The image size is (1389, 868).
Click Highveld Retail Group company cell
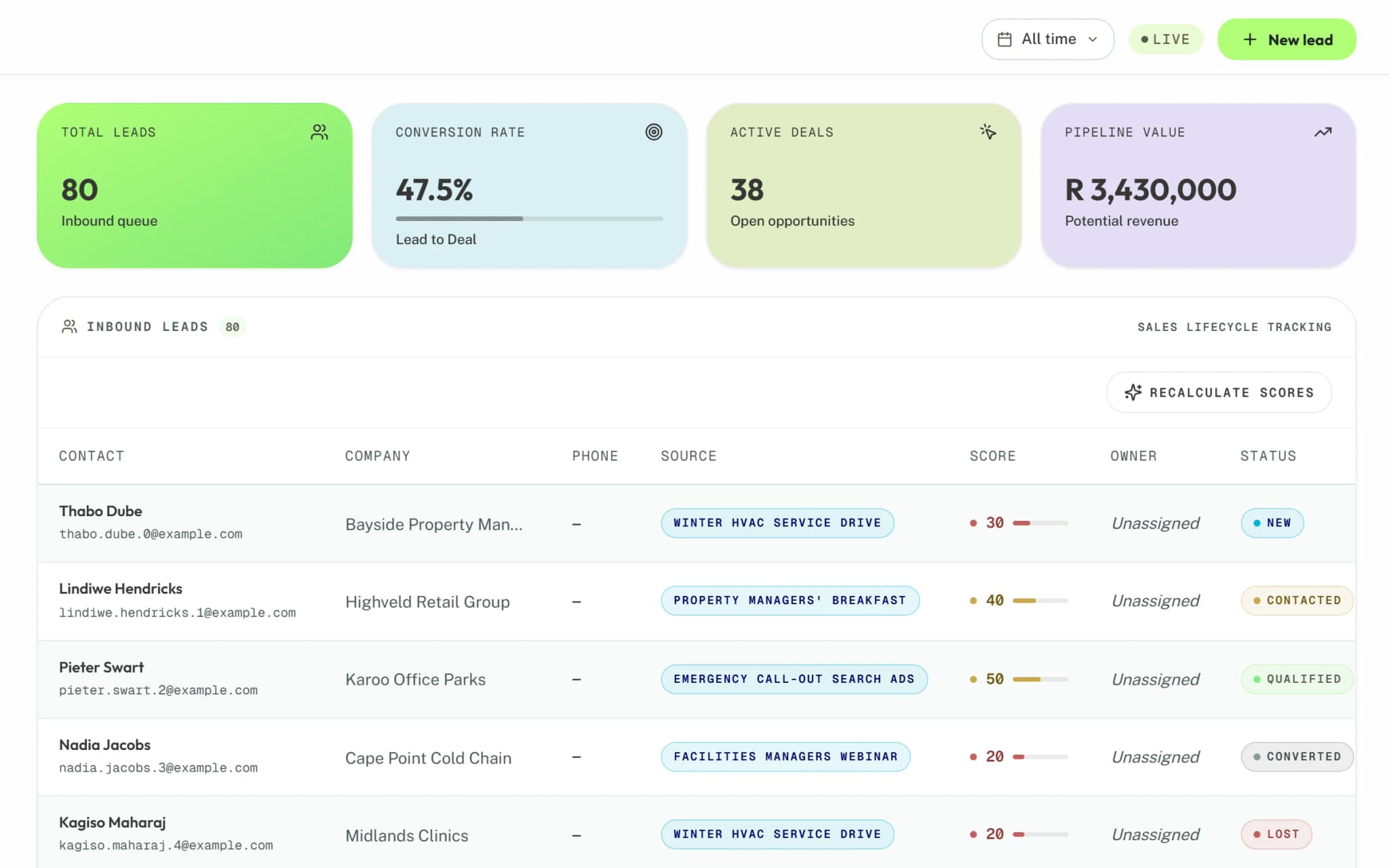point(427,601)
